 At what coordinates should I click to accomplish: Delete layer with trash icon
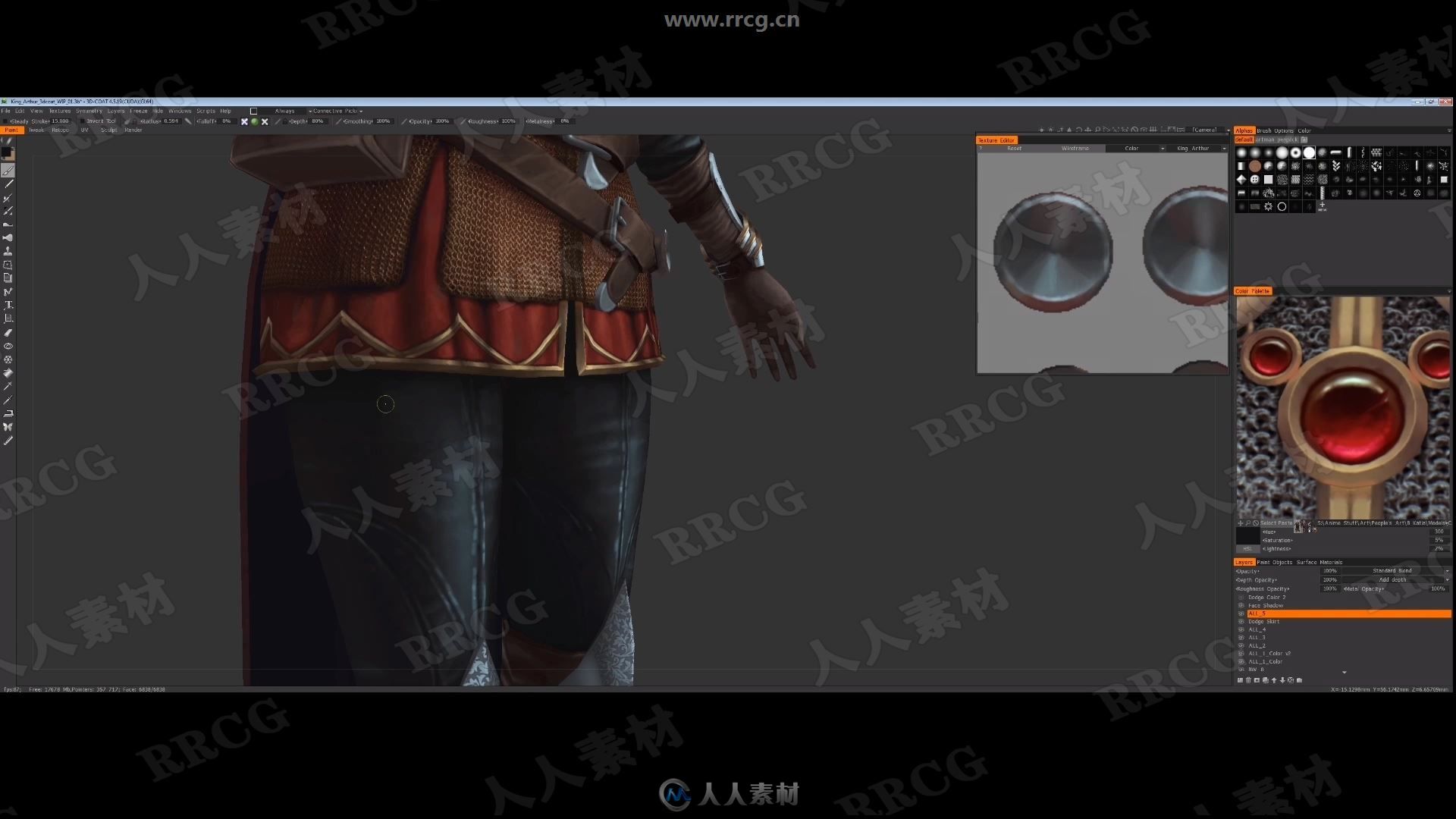(1248, 680)
